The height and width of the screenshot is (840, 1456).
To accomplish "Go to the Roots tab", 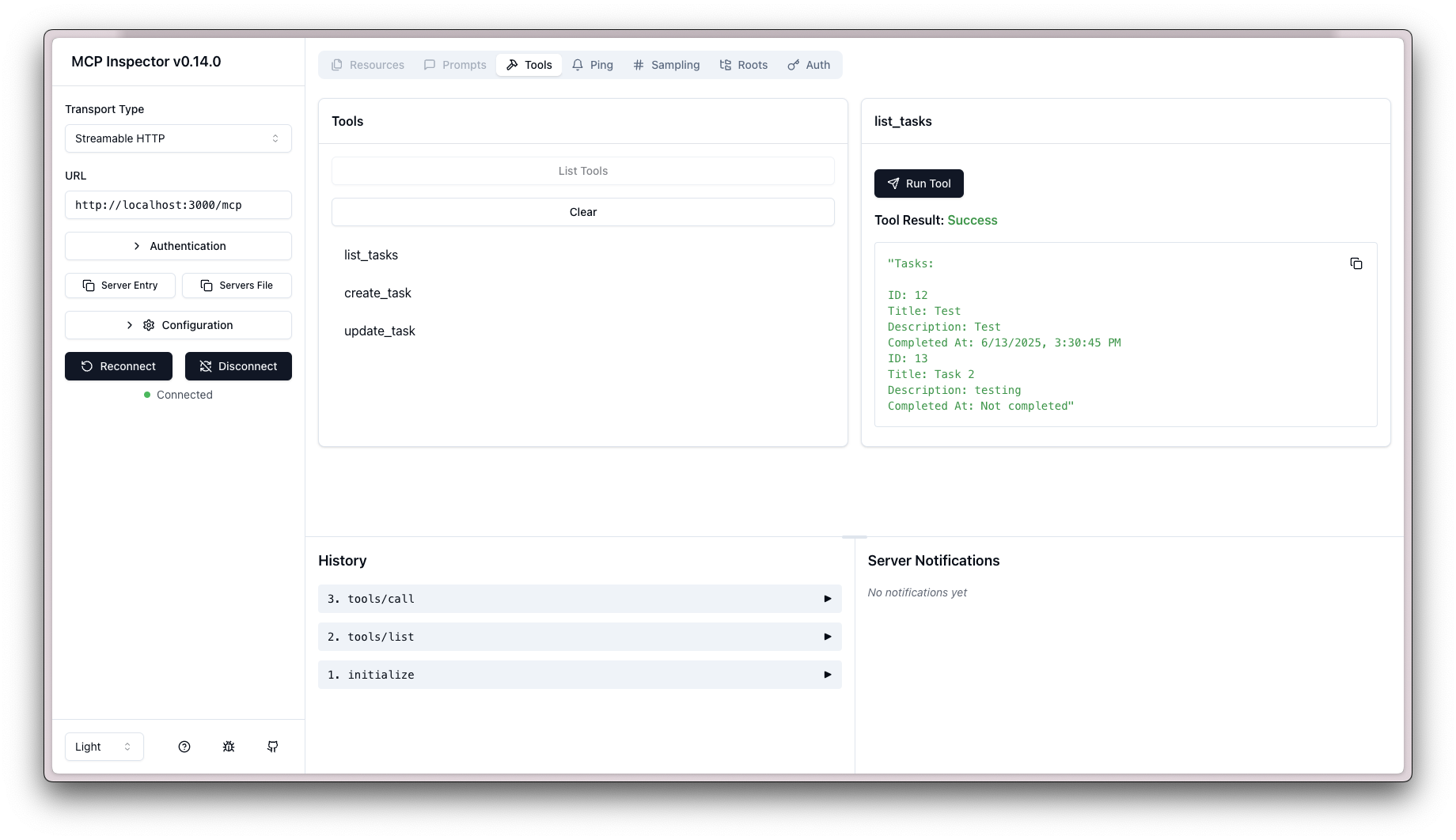I will (x=744, y=65).
